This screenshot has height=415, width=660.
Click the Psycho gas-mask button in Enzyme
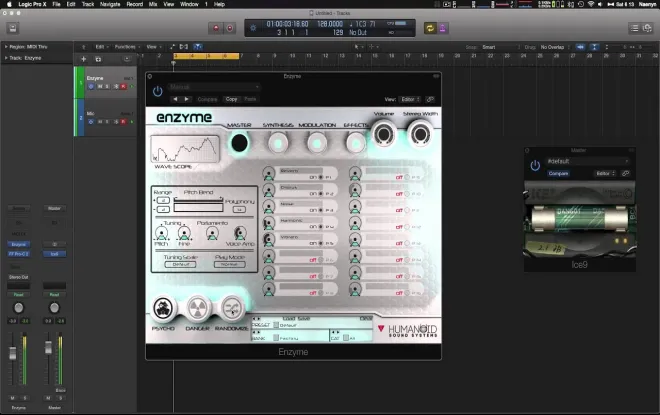163,309
